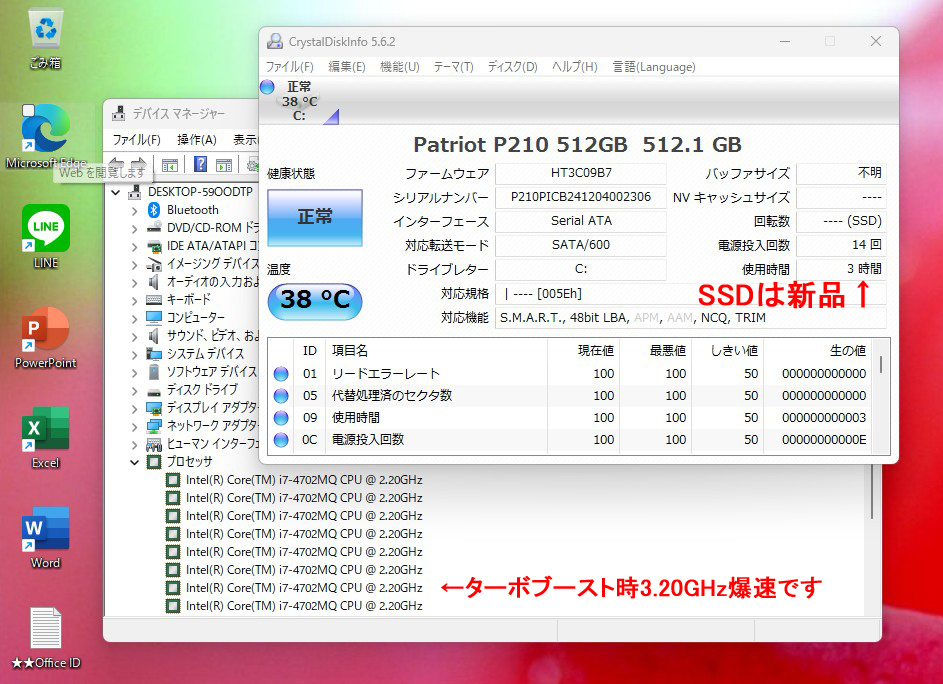Expand the ディスプレイ アダプター node

[135, 408]
